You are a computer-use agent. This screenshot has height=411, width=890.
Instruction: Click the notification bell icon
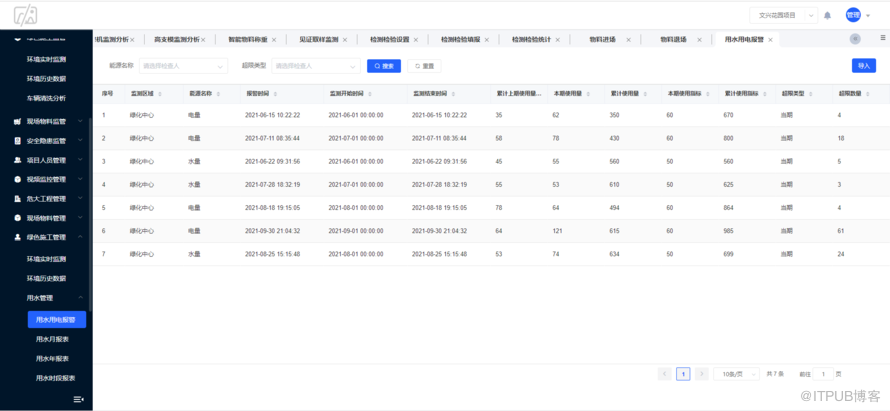point(827,15)
